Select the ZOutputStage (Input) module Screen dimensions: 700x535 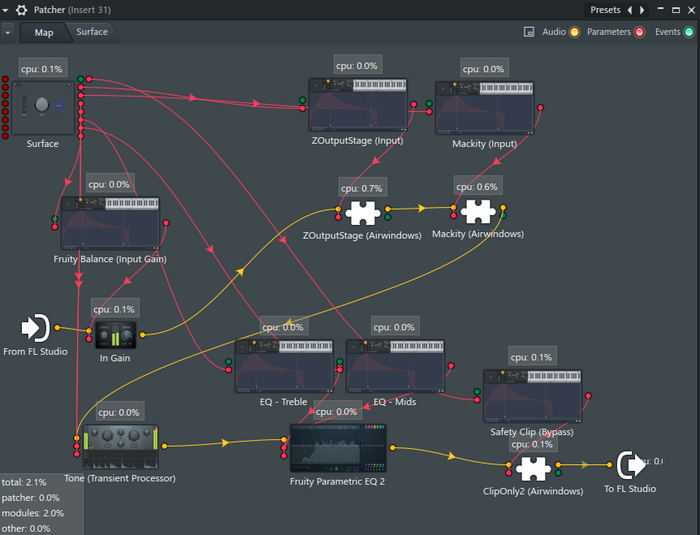coord(358,105)
